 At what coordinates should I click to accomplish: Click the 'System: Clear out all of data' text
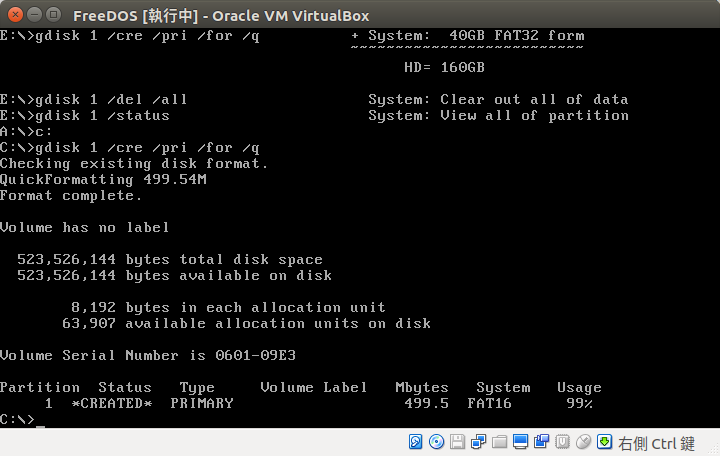498,100
